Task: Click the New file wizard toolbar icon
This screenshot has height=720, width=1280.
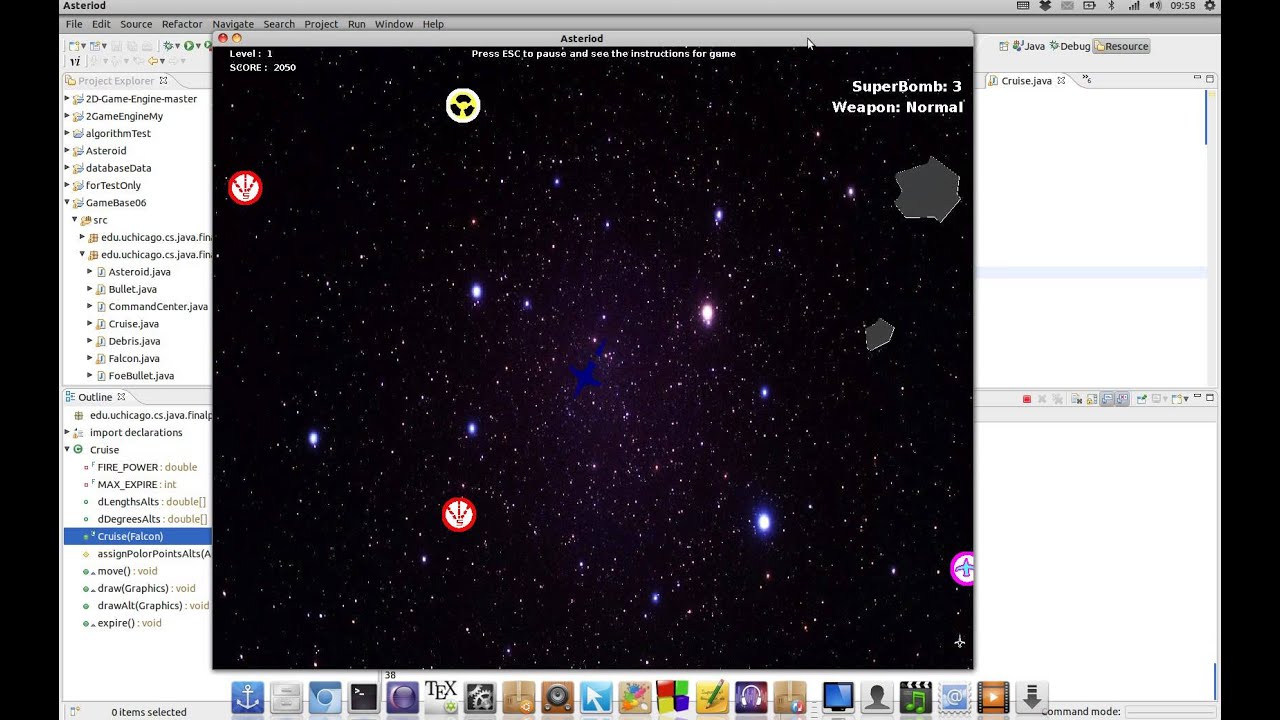Action: tap(74, 46)
